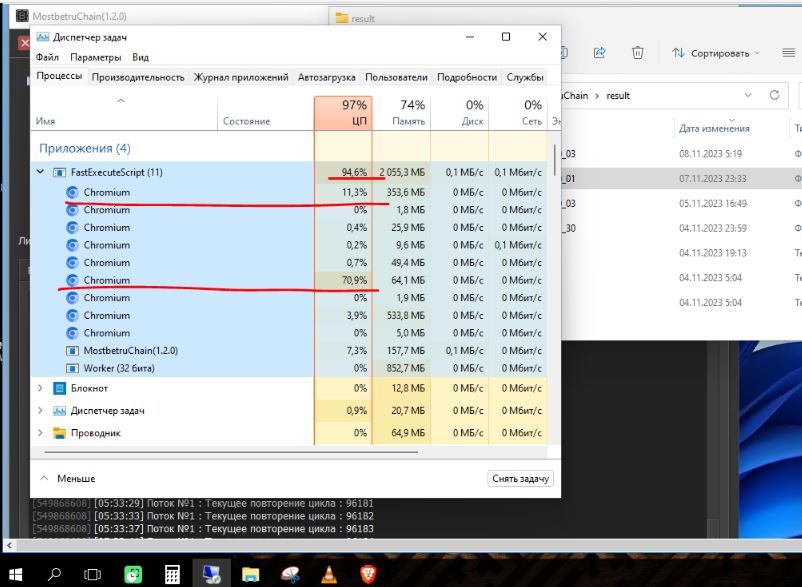Open Task View from taskbar
This screenshot has width=802, height=587.
[x=93, y=574]
